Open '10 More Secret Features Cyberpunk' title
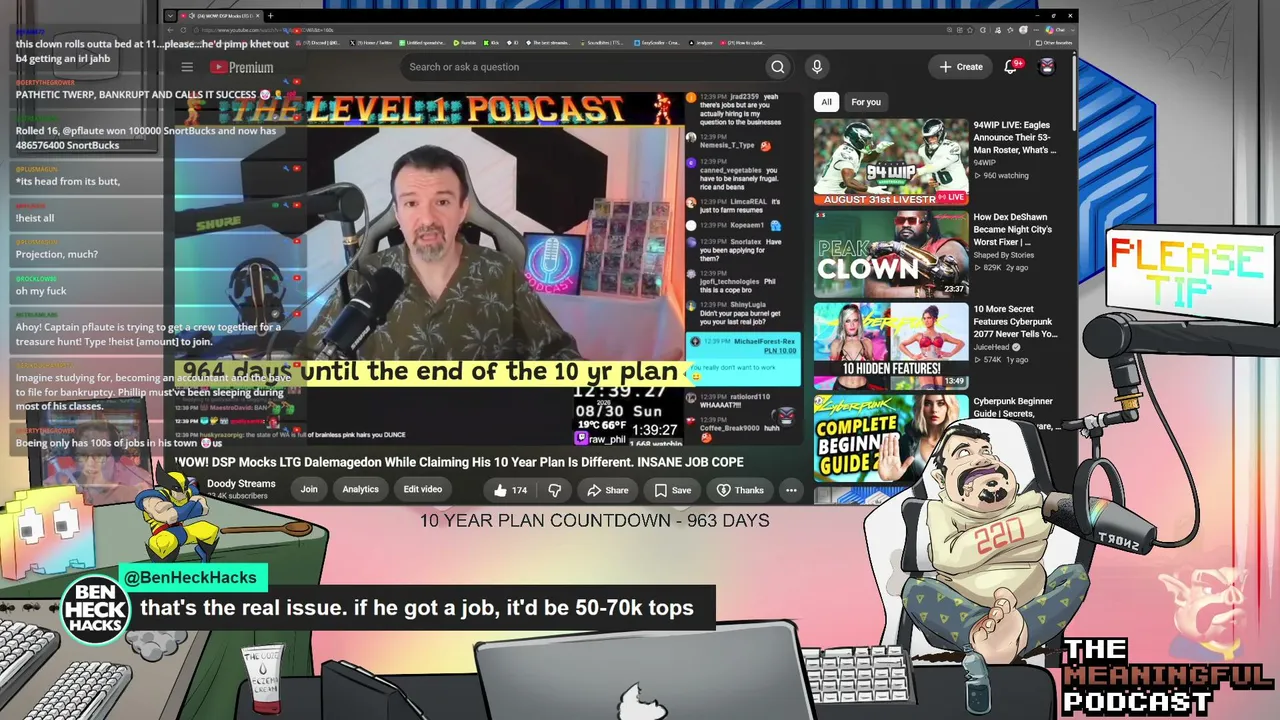The image size is (1280, 720). pos(1015,321)
